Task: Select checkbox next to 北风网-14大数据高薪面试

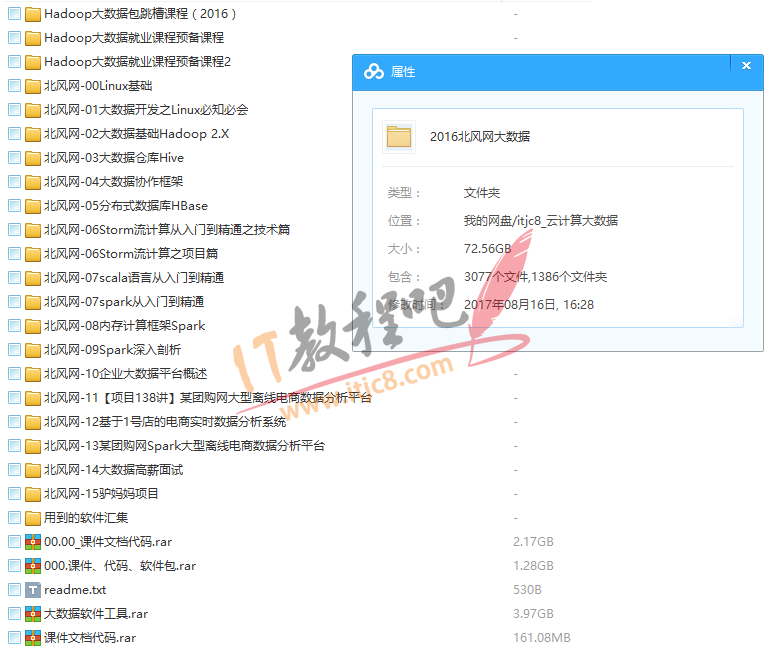Action: [x=15, y=470]
